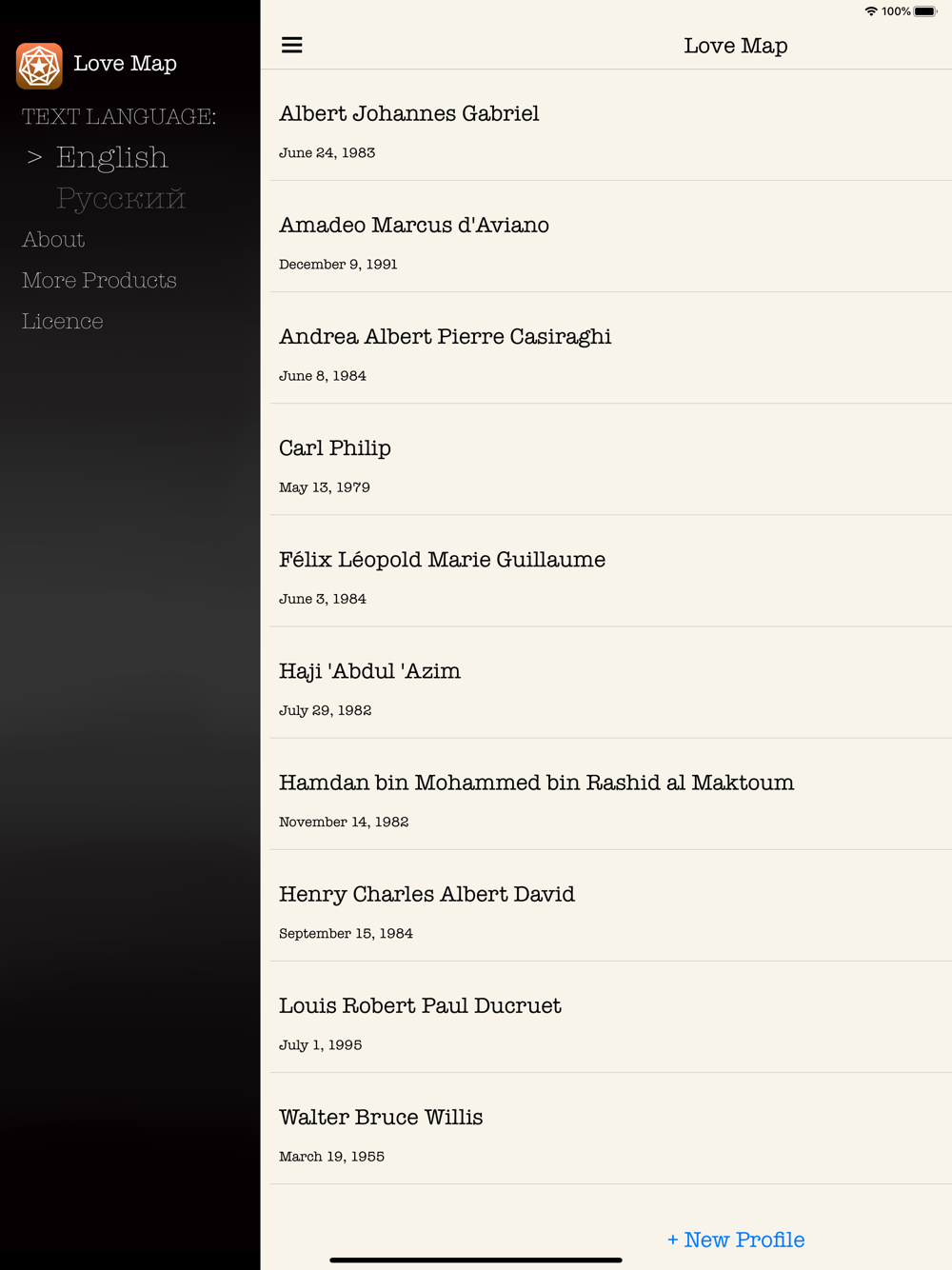Open the About menu item
The width and height of the screenshot is (952, 1270).
pyautogui.click(x=53, y=239)
